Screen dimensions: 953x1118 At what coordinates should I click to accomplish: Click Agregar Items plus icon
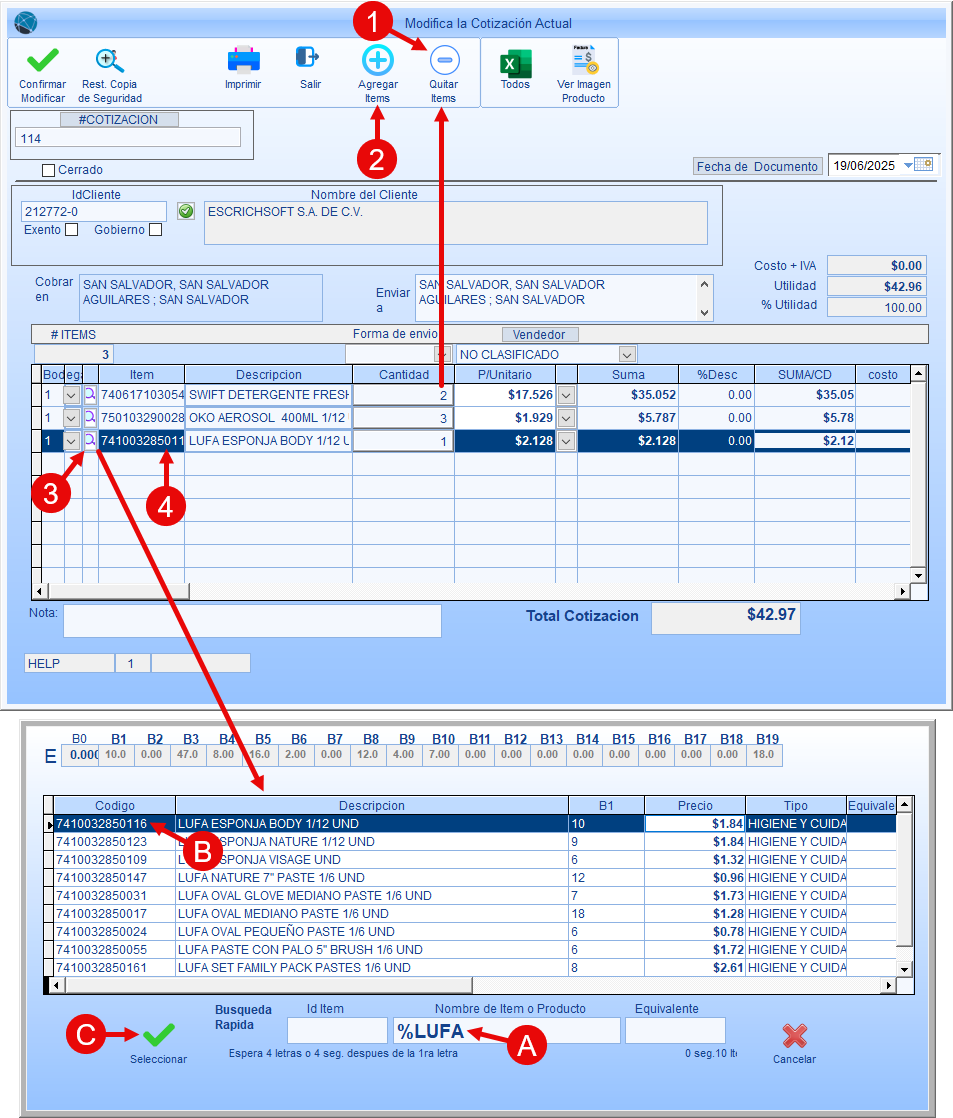(x=378, y=60)
